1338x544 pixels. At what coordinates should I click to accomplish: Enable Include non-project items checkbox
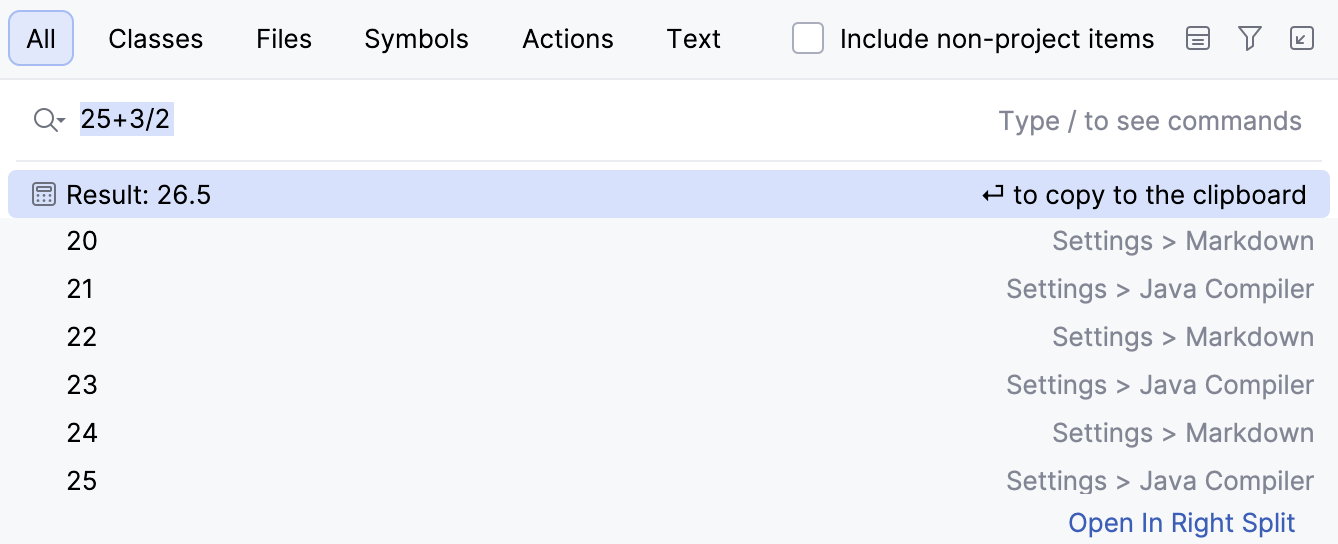[808, 39]
